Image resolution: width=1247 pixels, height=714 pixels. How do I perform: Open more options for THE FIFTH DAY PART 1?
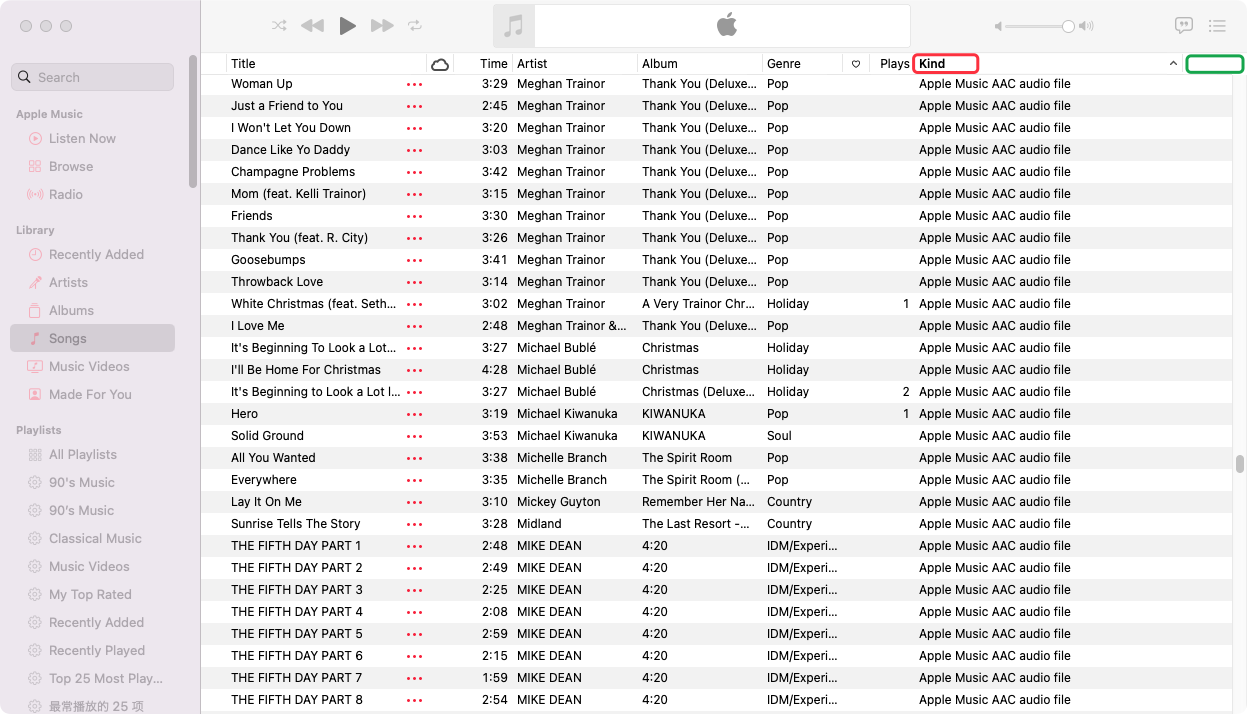[414, 546]
